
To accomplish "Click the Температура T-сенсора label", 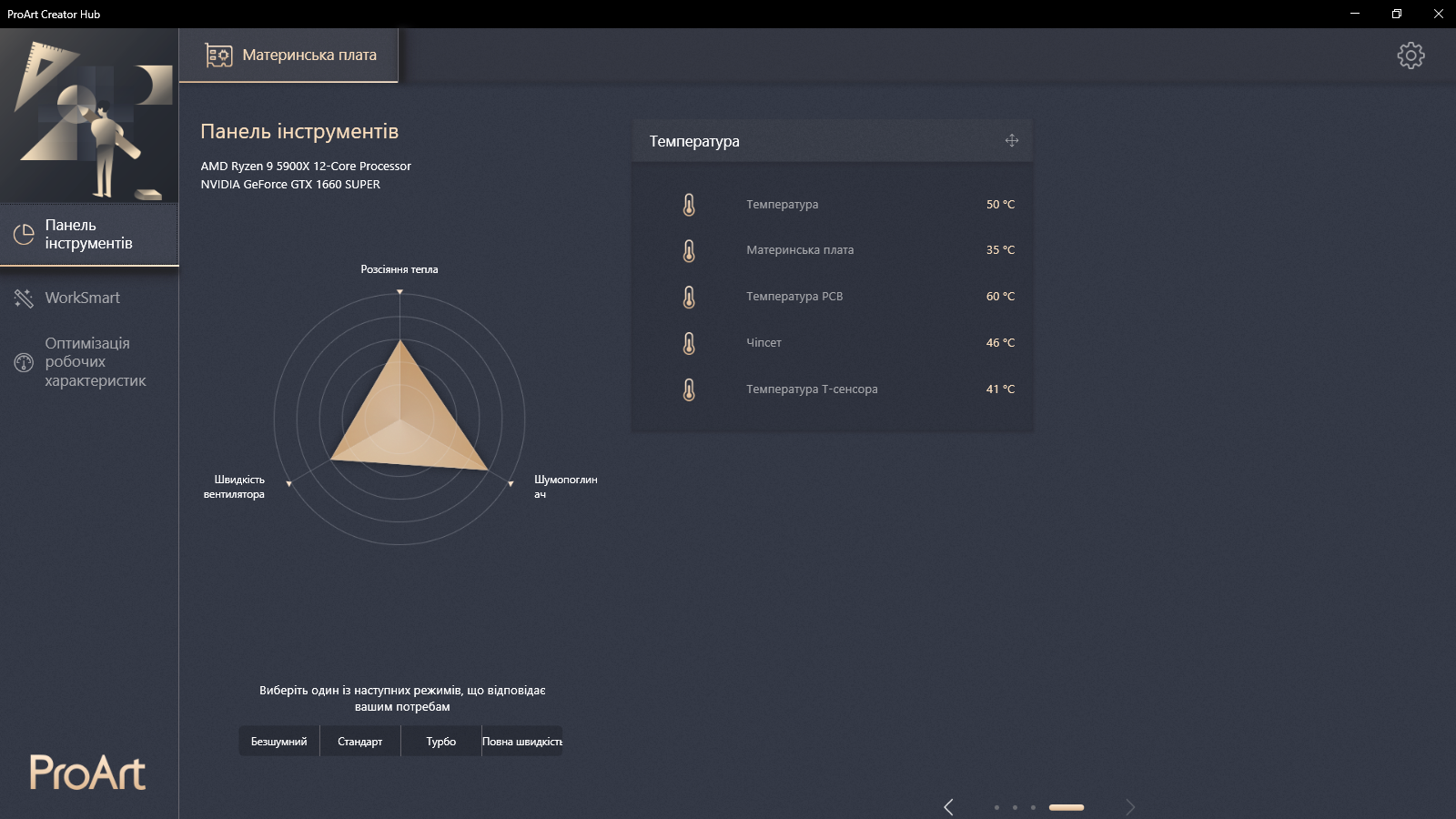I will 812,389.
